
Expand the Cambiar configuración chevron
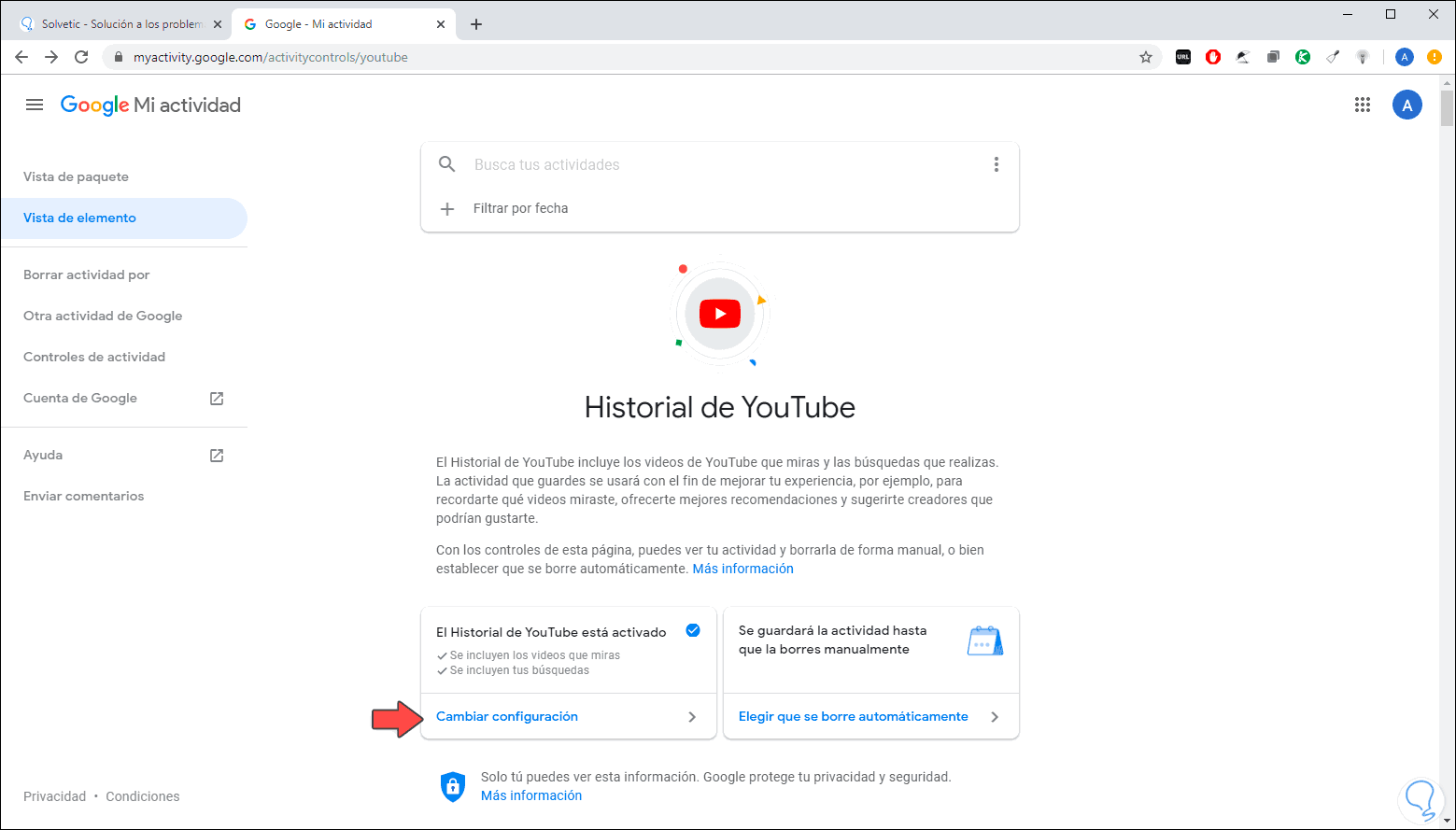692,717
